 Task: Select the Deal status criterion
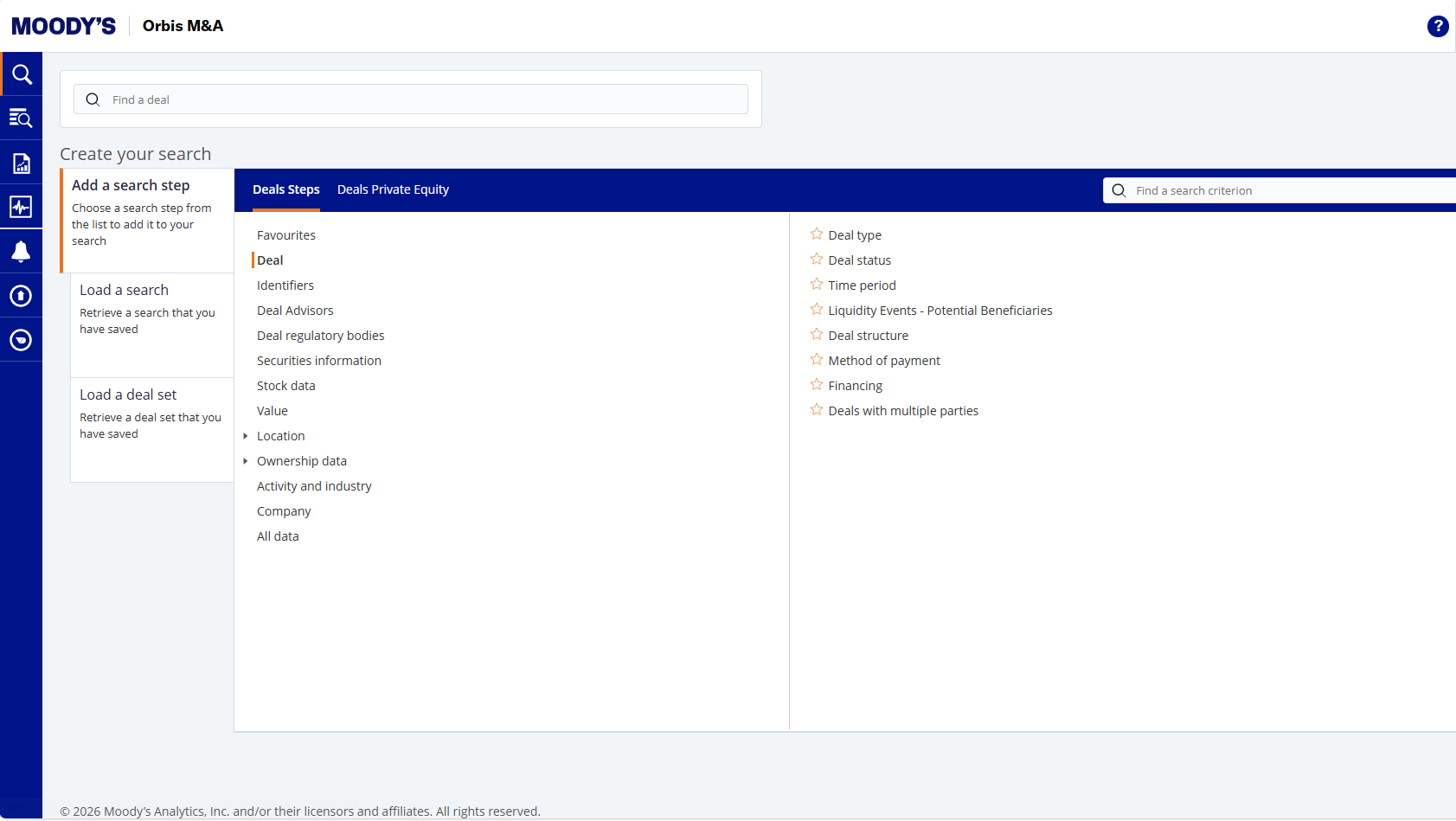pyautogui.click(x=859, y=260)
